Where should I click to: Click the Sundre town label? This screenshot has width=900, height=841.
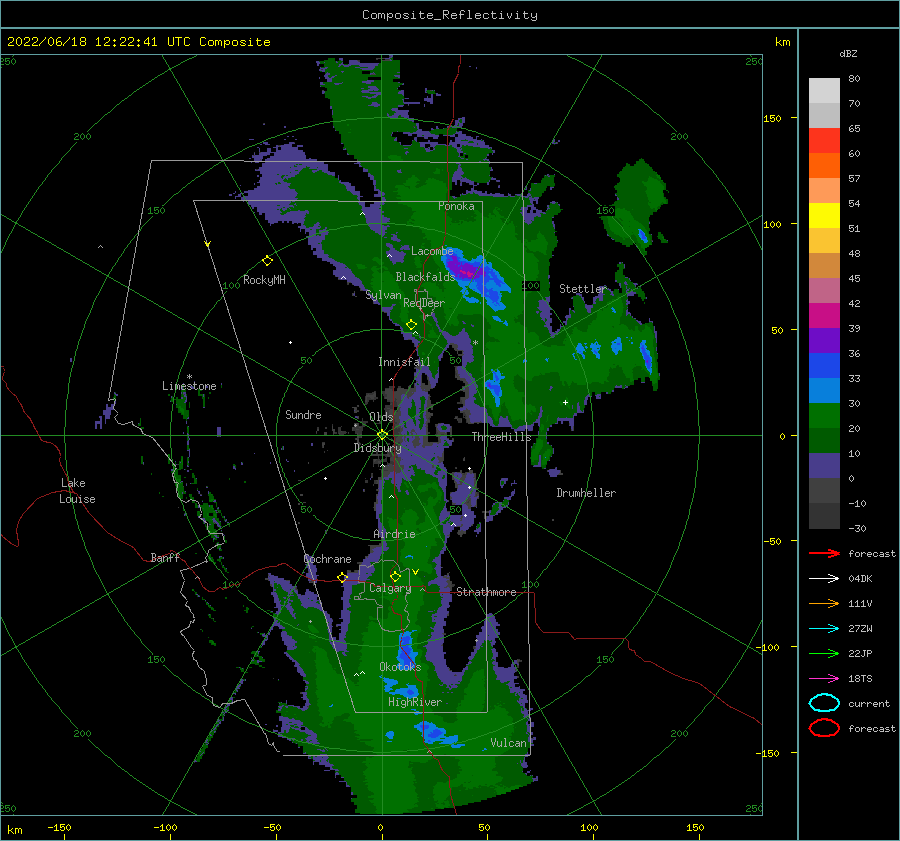click(x=303, y=414)
